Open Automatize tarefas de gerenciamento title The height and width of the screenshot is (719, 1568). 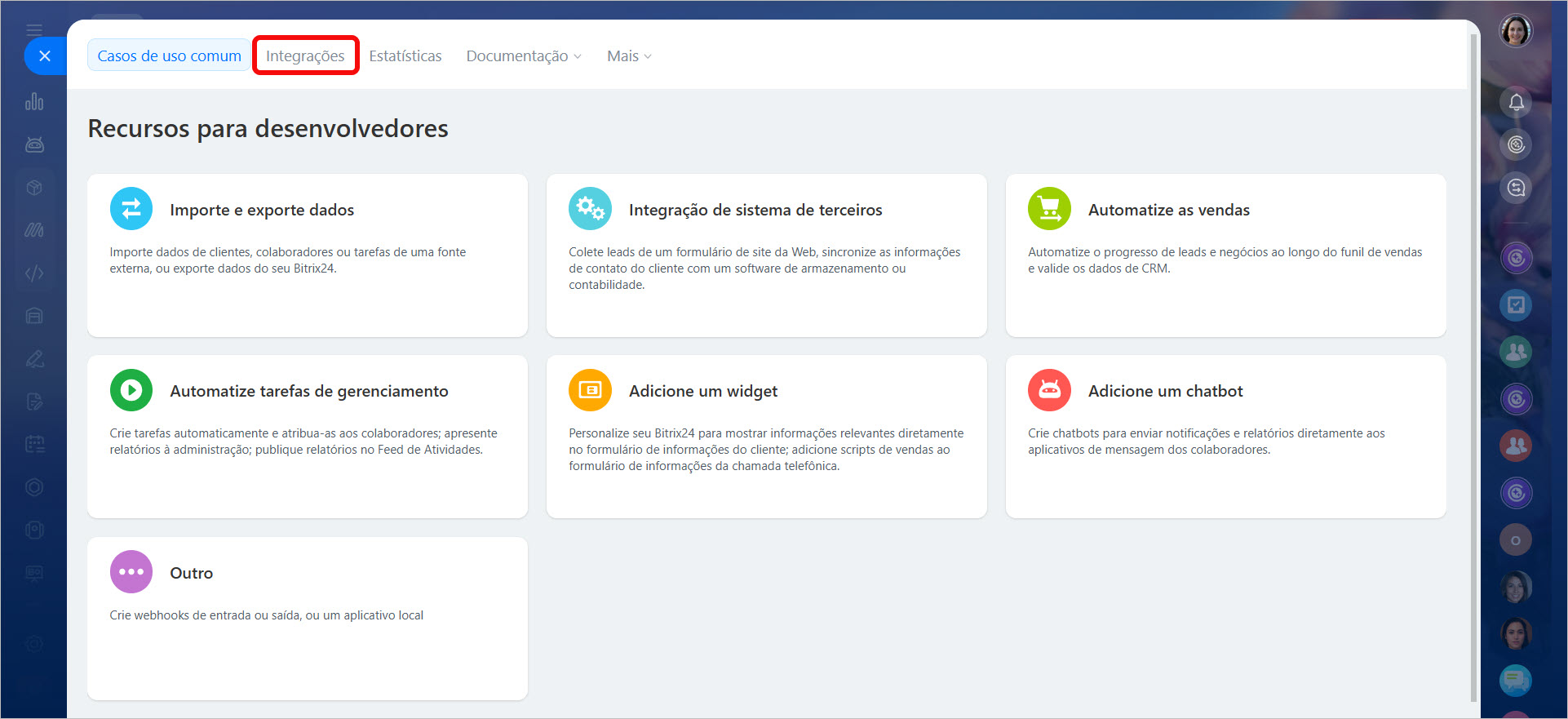(309, 391)
